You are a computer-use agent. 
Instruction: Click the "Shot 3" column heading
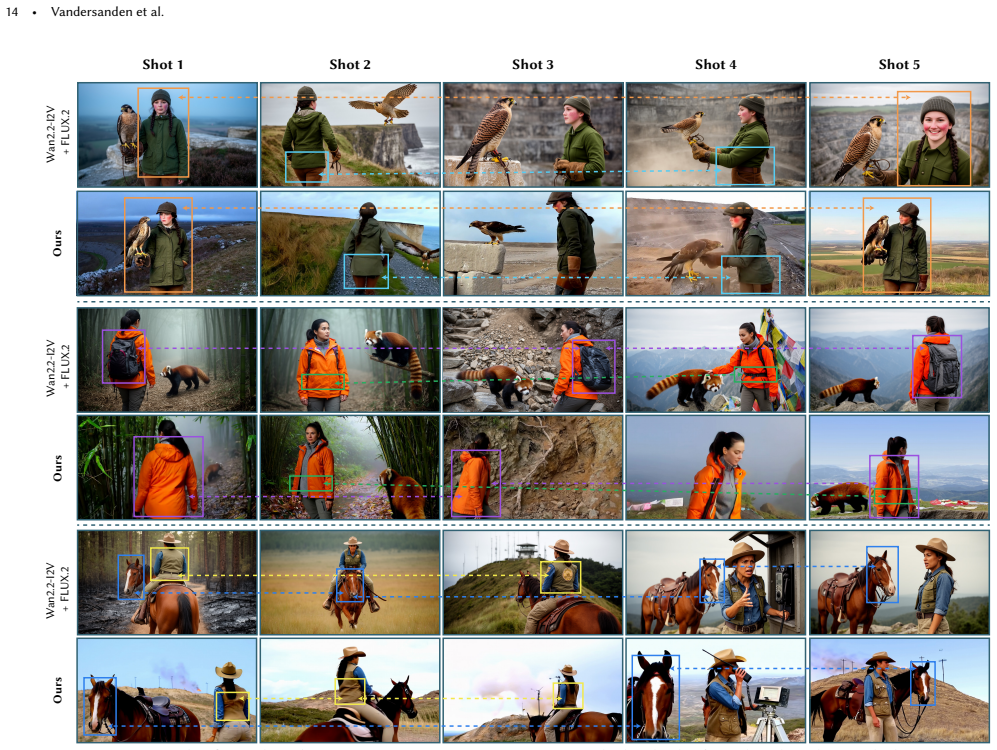[x=533, y=64]
